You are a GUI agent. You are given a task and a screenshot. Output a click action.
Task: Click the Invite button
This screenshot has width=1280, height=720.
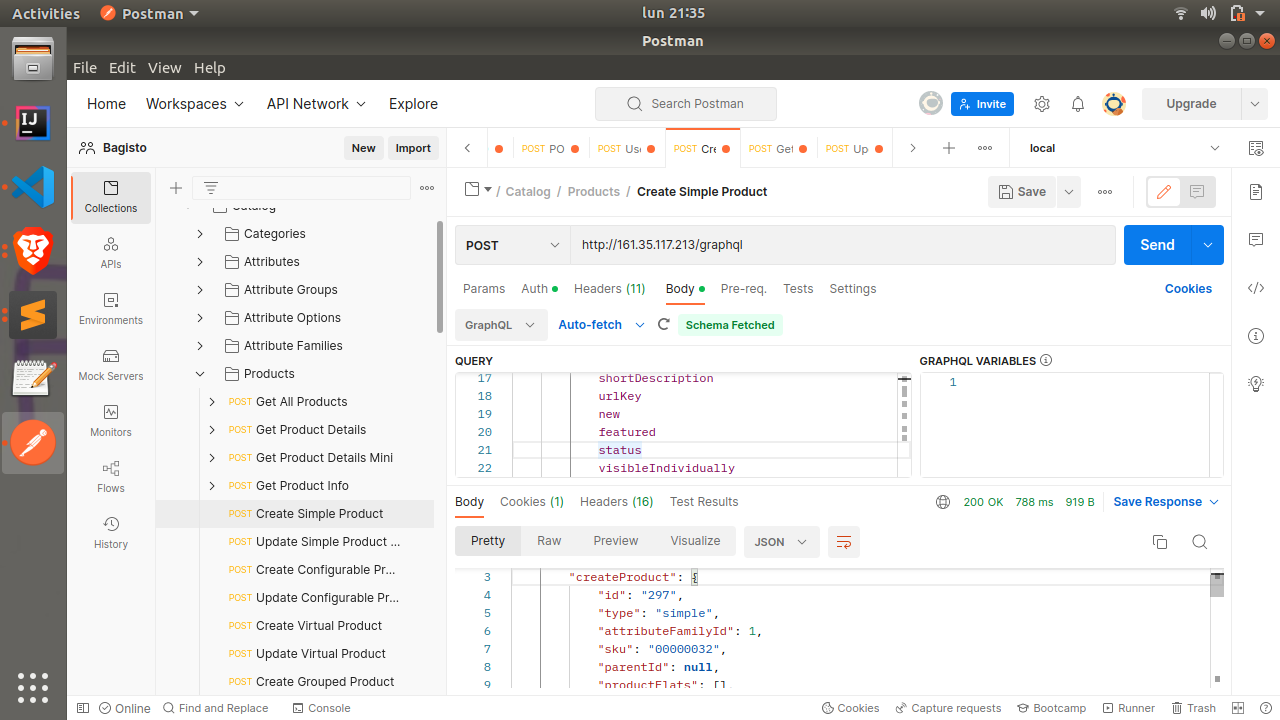[x=982, y=104]
